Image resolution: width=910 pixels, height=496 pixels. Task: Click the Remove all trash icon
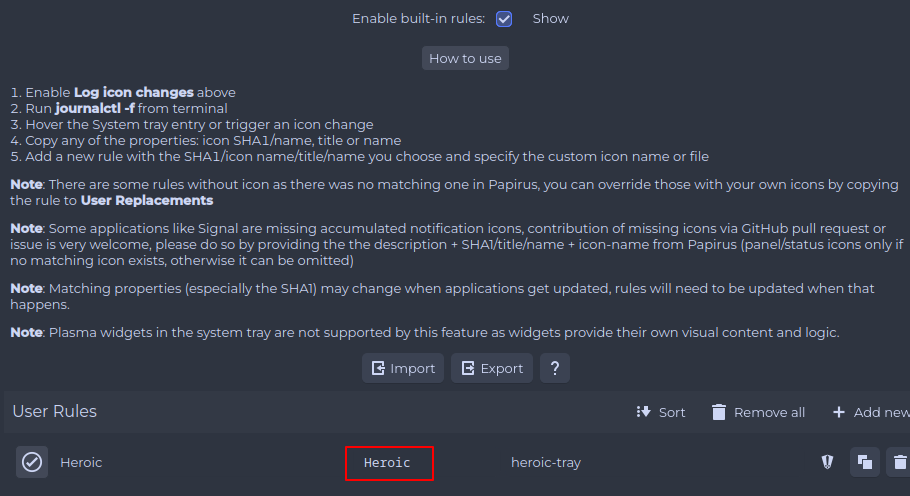[x=718, y=412]
